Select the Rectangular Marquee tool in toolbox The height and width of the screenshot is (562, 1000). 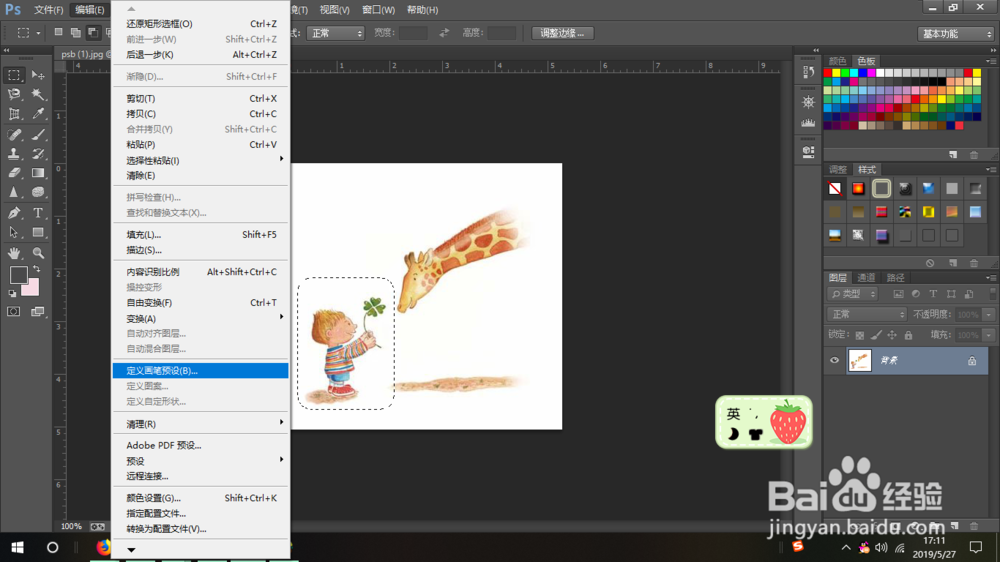point(14,75)
